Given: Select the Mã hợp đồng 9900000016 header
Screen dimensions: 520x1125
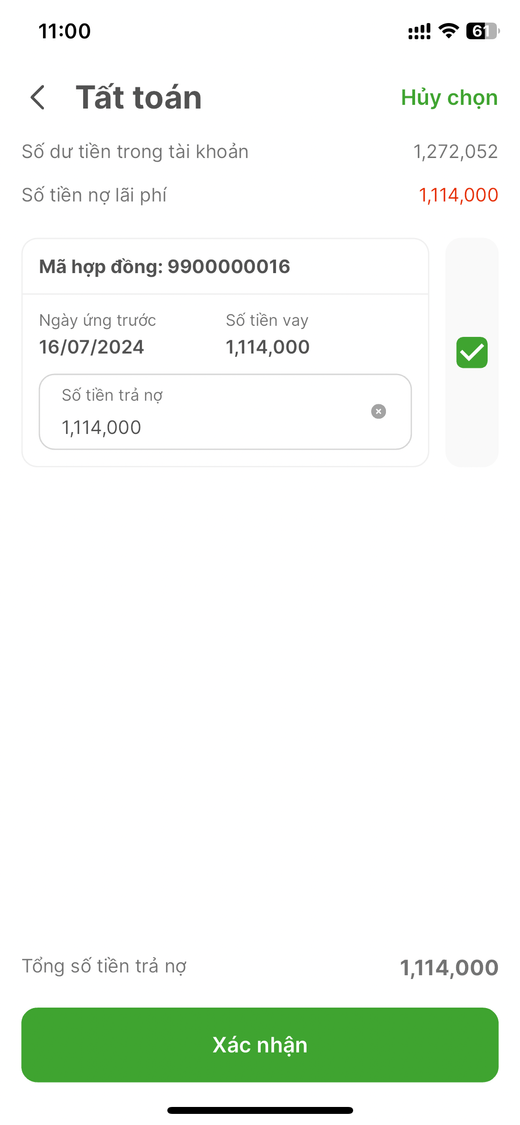Looking at the screenshot, I should point(164,267).
